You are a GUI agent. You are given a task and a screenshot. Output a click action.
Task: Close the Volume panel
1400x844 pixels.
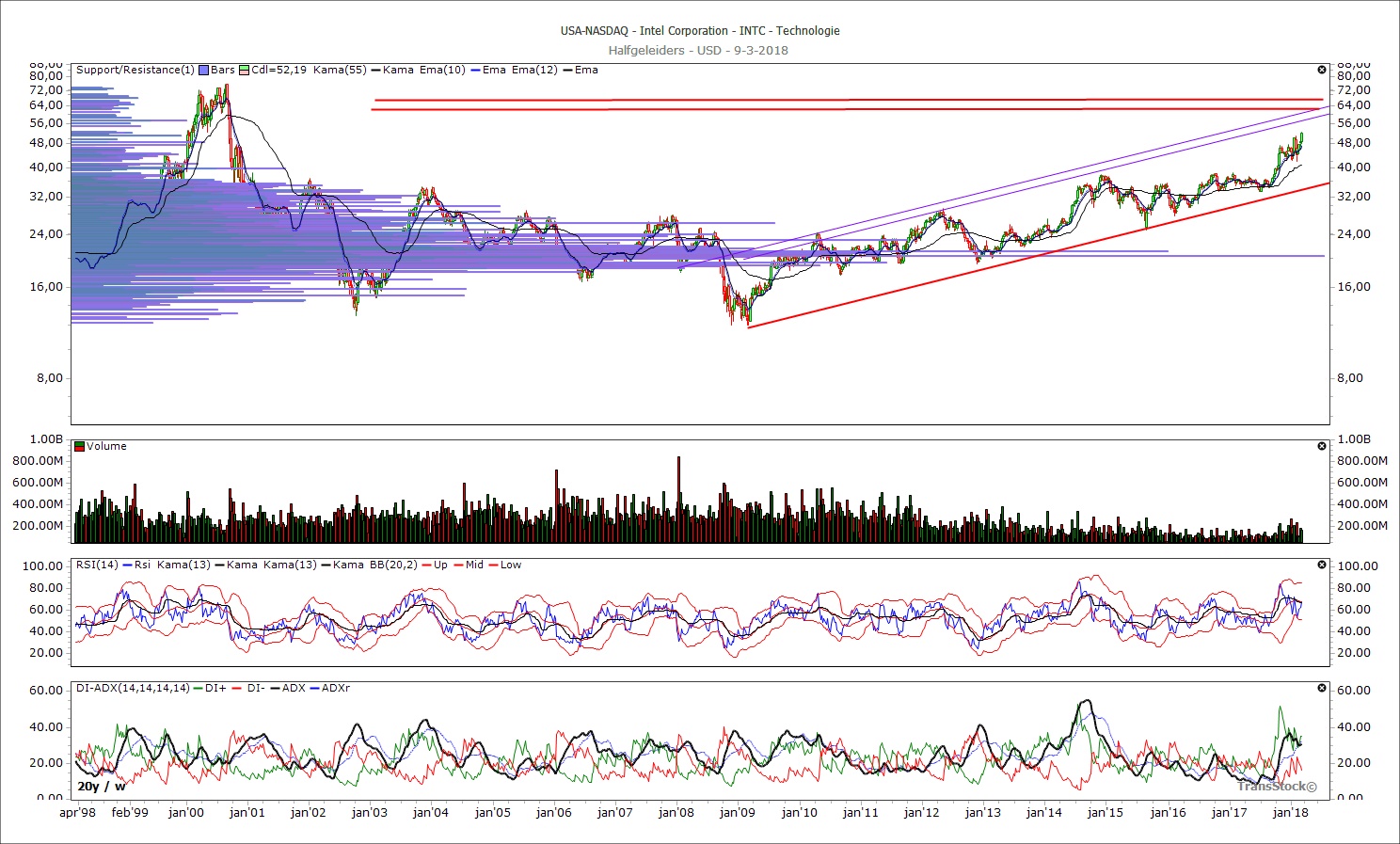(x=1322, y=446)
